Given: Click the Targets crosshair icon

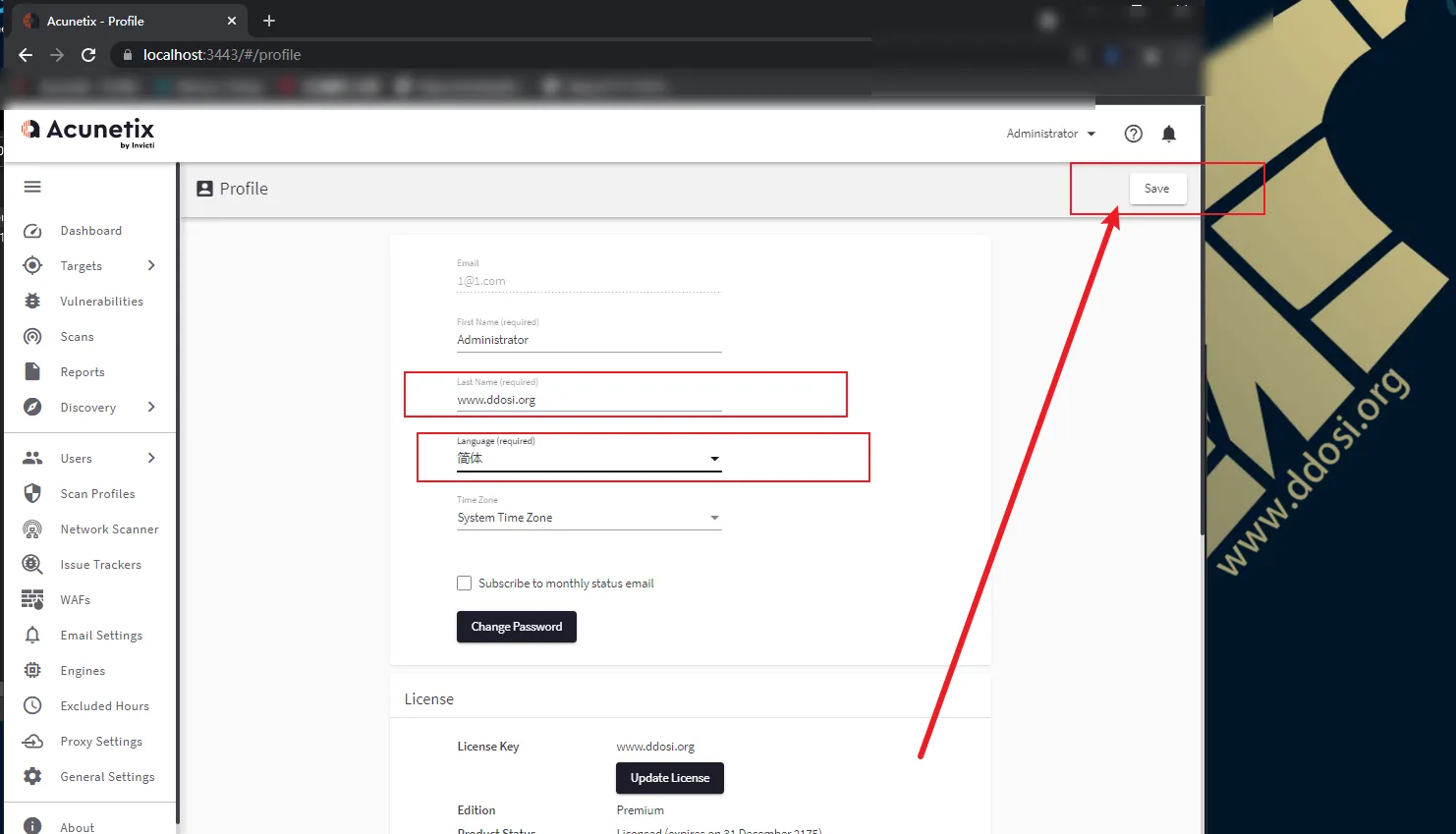Looking at the screenshot, I should (x=32, y=265).
